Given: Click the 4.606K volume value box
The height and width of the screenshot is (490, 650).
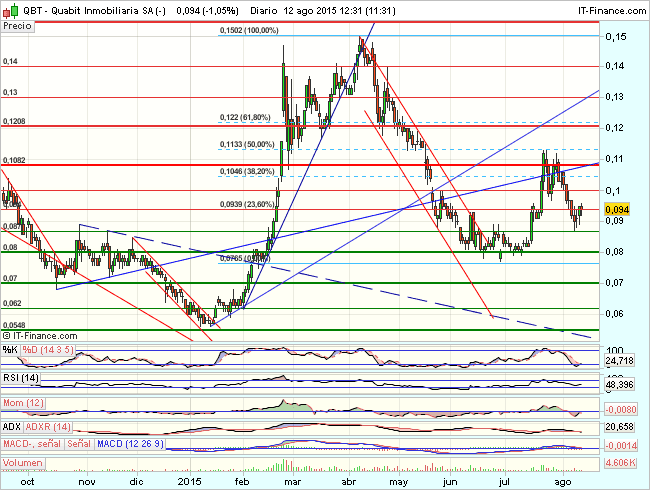Looking at the screenshot, I should point(620,463).
